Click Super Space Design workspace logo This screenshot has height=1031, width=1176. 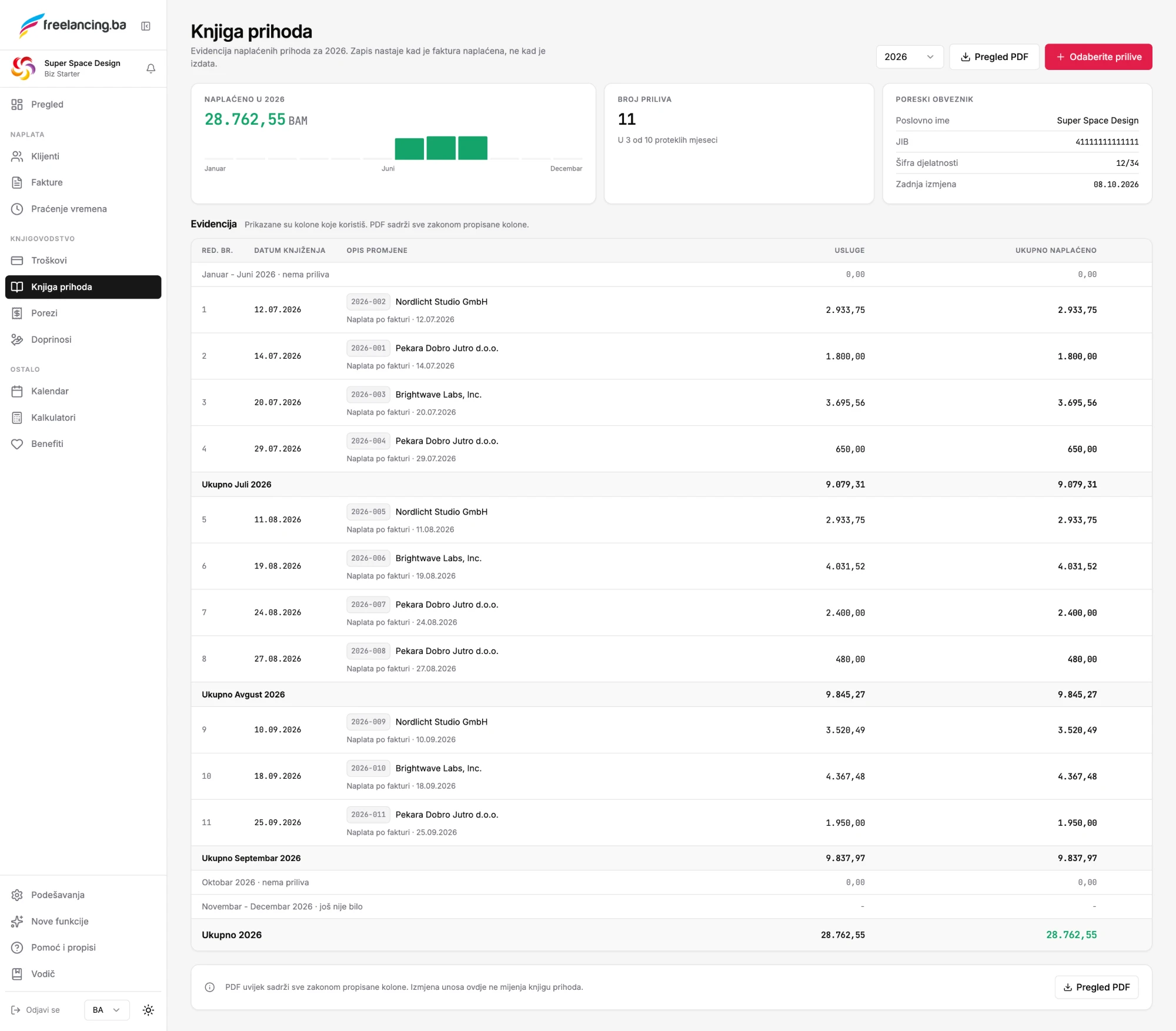pyautogui.click(x=24, y=68)
